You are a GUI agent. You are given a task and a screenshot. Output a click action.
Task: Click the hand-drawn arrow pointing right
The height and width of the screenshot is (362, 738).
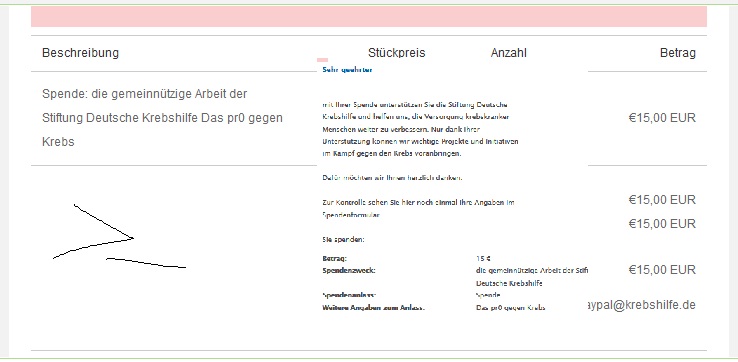(x=93, y=232)
